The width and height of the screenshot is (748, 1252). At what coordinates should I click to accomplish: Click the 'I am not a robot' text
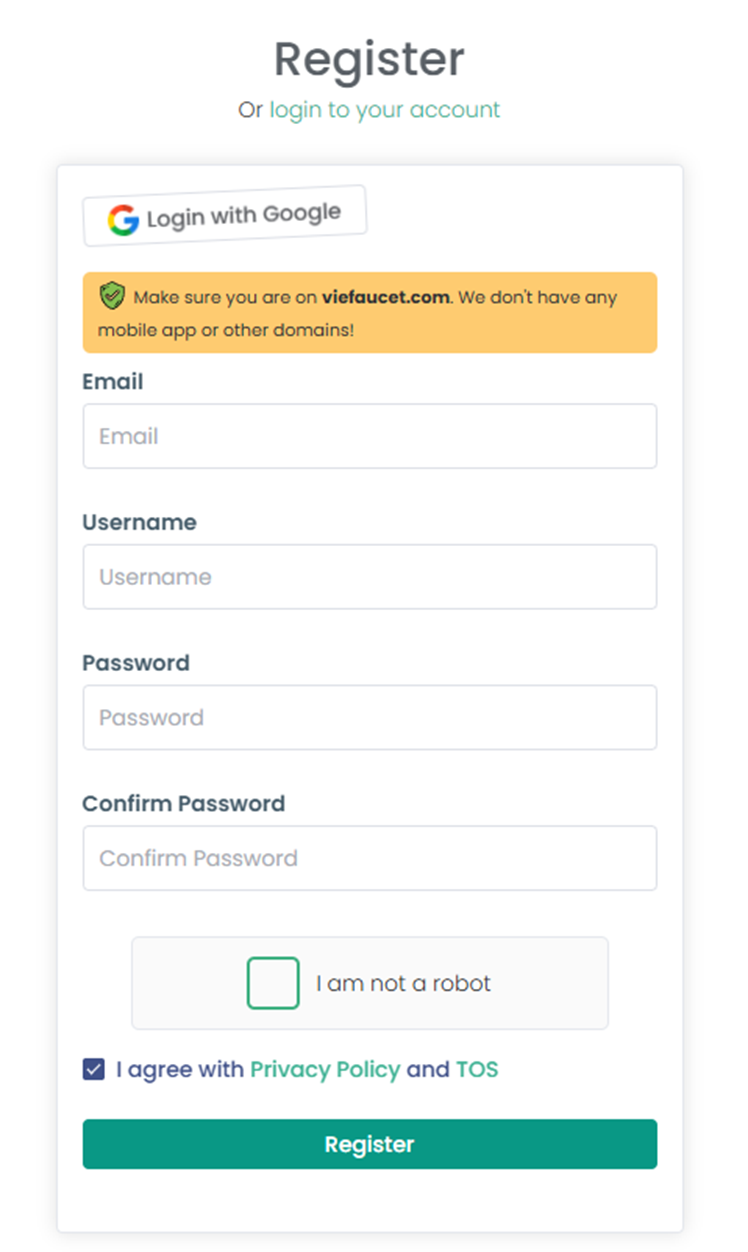pos(404,983)
